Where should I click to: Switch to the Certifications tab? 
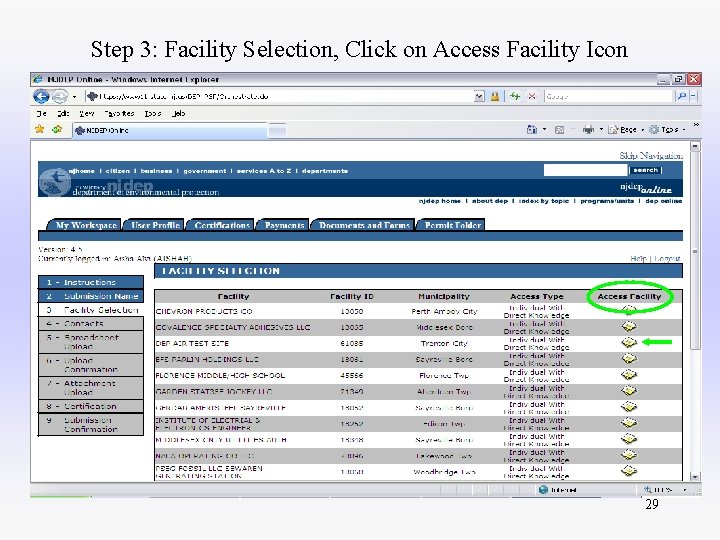pyautogui.click(x=221, y=225)
